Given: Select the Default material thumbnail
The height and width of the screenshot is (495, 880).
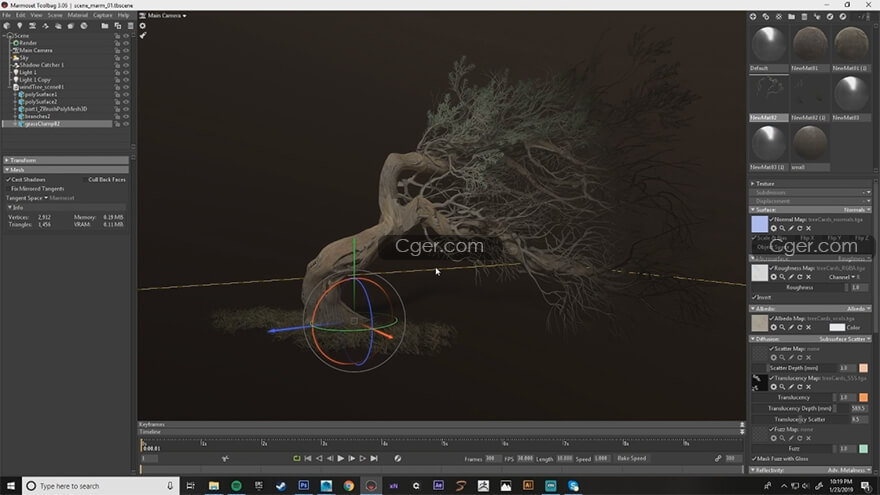Looking at the screenshot, I should tap(769, 45).
